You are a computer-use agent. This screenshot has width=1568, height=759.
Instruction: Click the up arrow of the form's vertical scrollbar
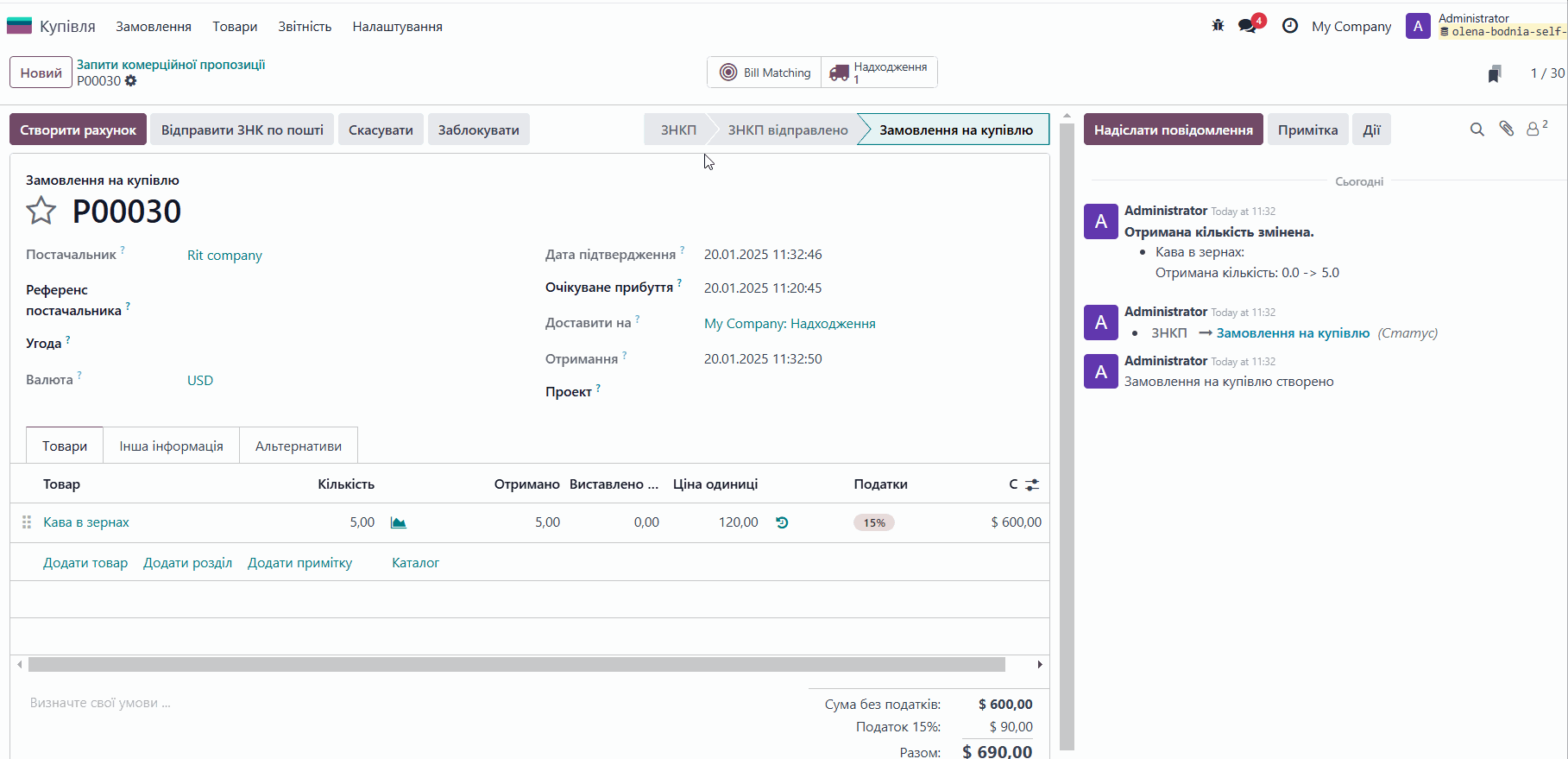click(1067, 115)
